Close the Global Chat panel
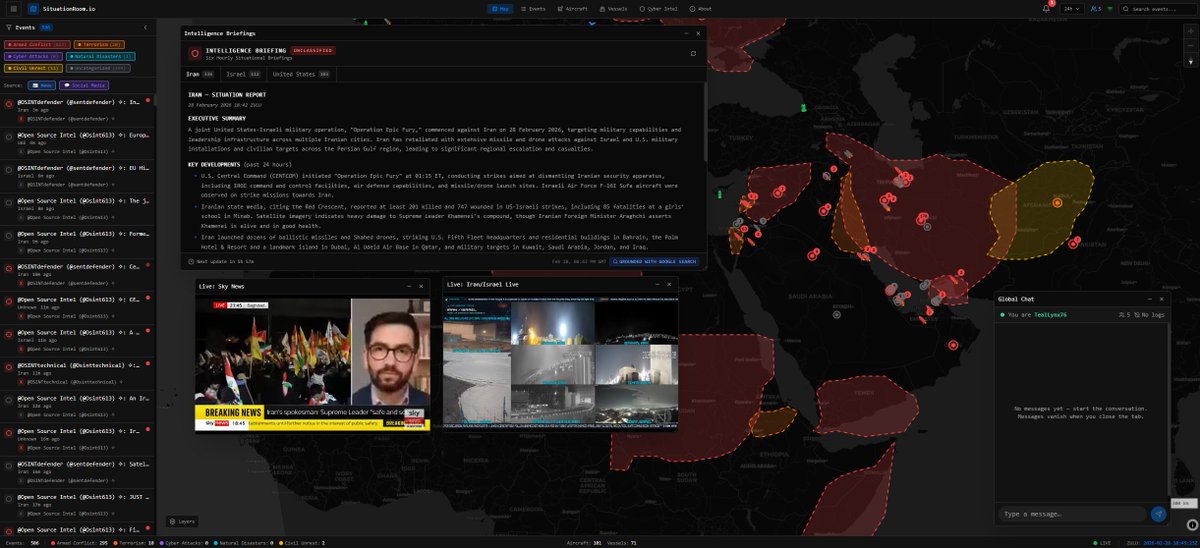This screenshot has height=548, width=1200. pos(1161,299)
